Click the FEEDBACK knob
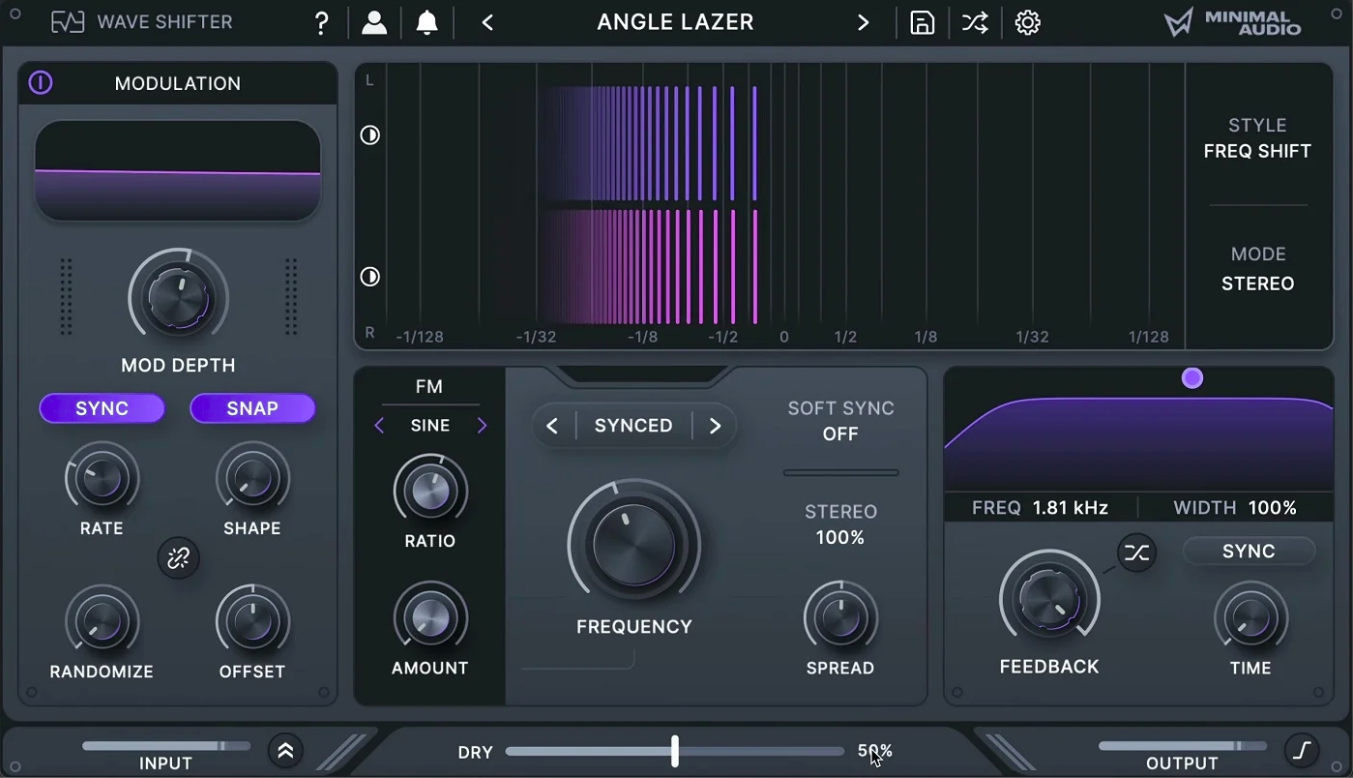 (x=1049, y=599)
